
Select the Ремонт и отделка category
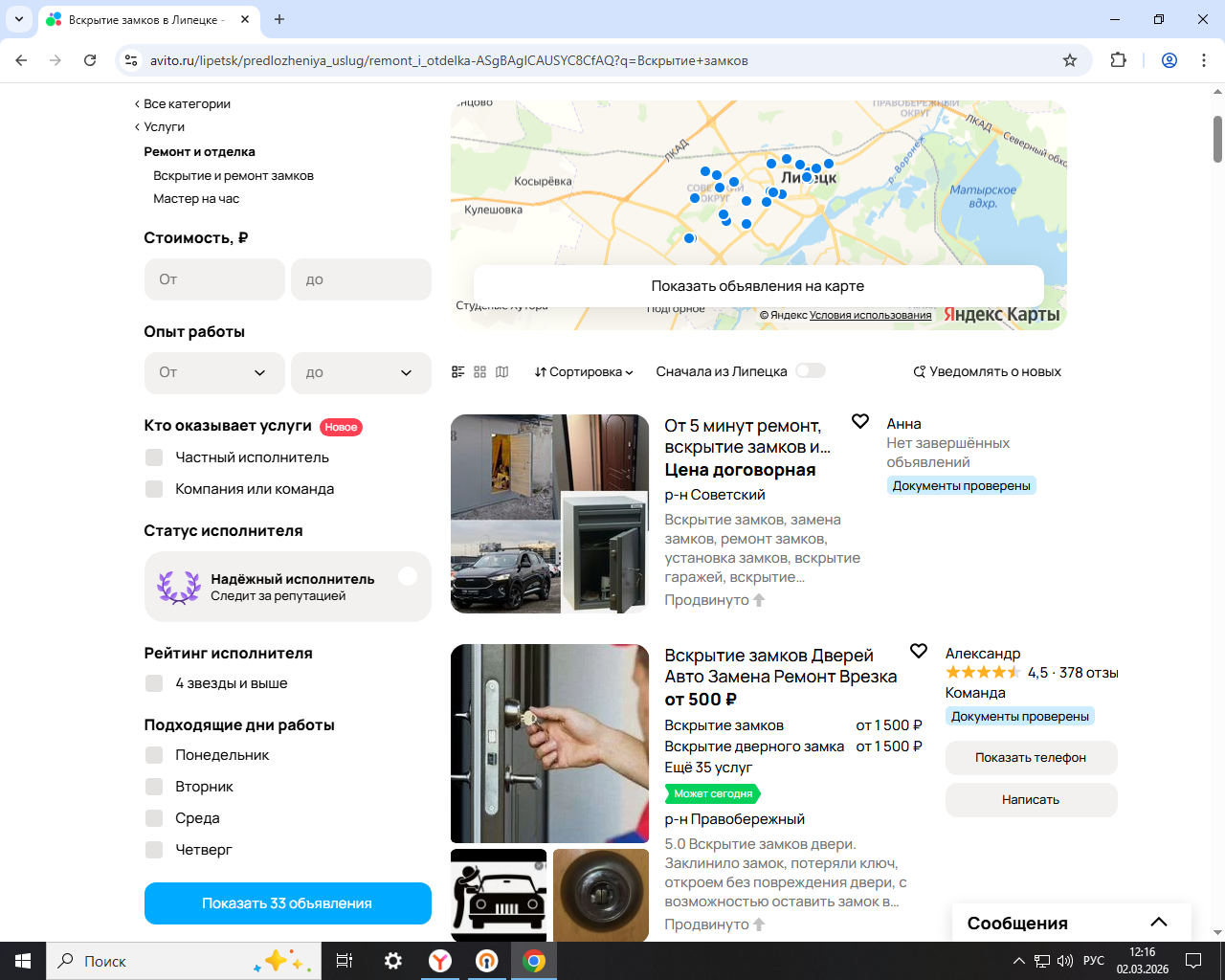[x=199, y=151]
